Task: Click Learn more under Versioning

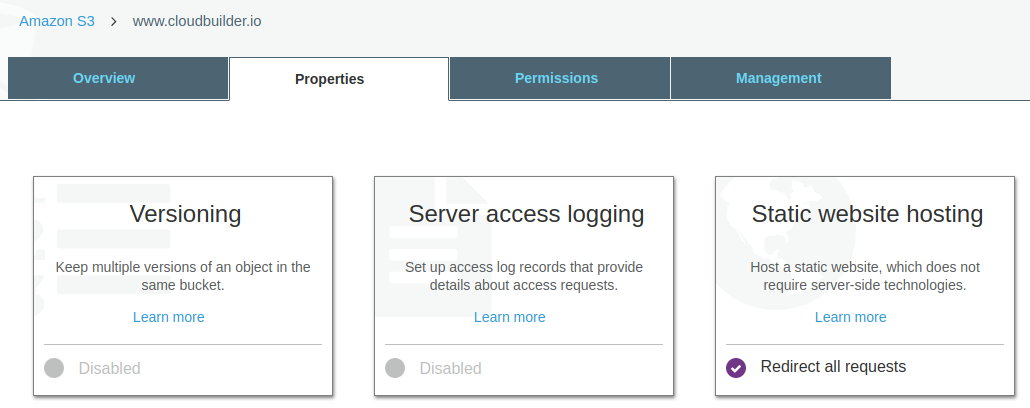Action: point(168,317)
